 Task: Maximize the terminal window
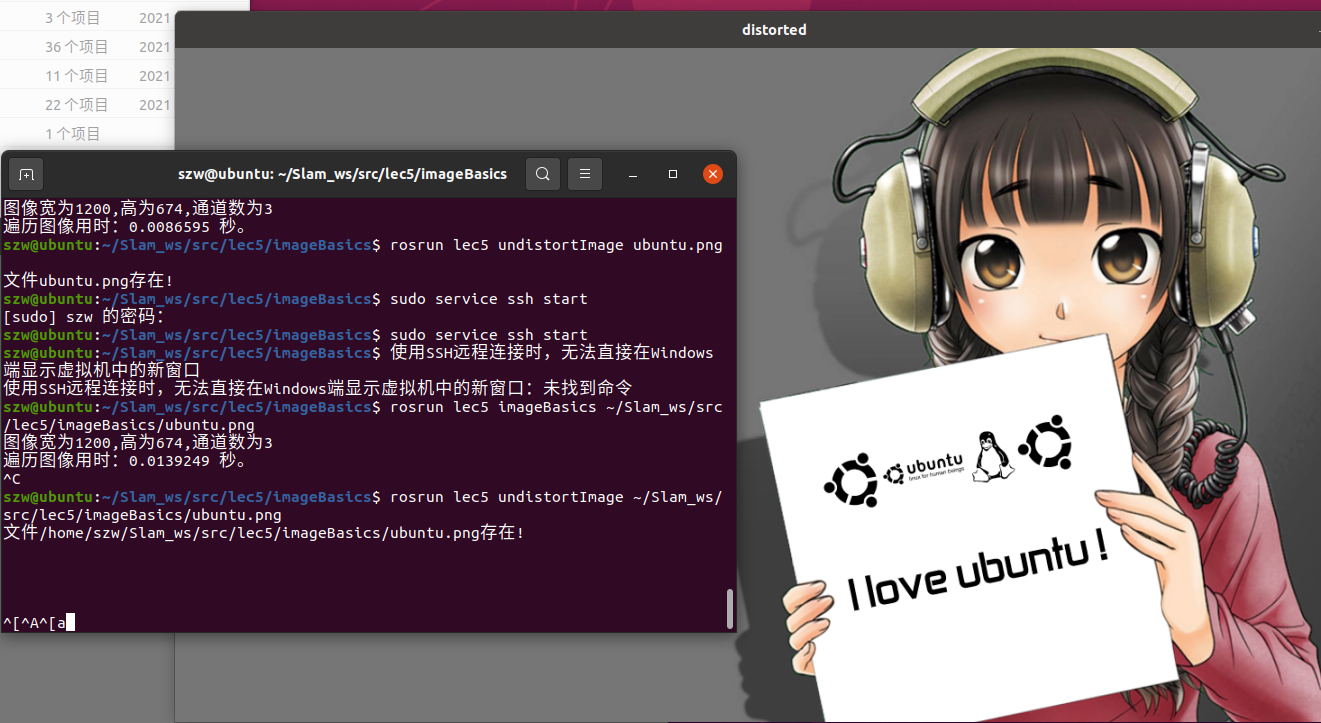[673, 174]
